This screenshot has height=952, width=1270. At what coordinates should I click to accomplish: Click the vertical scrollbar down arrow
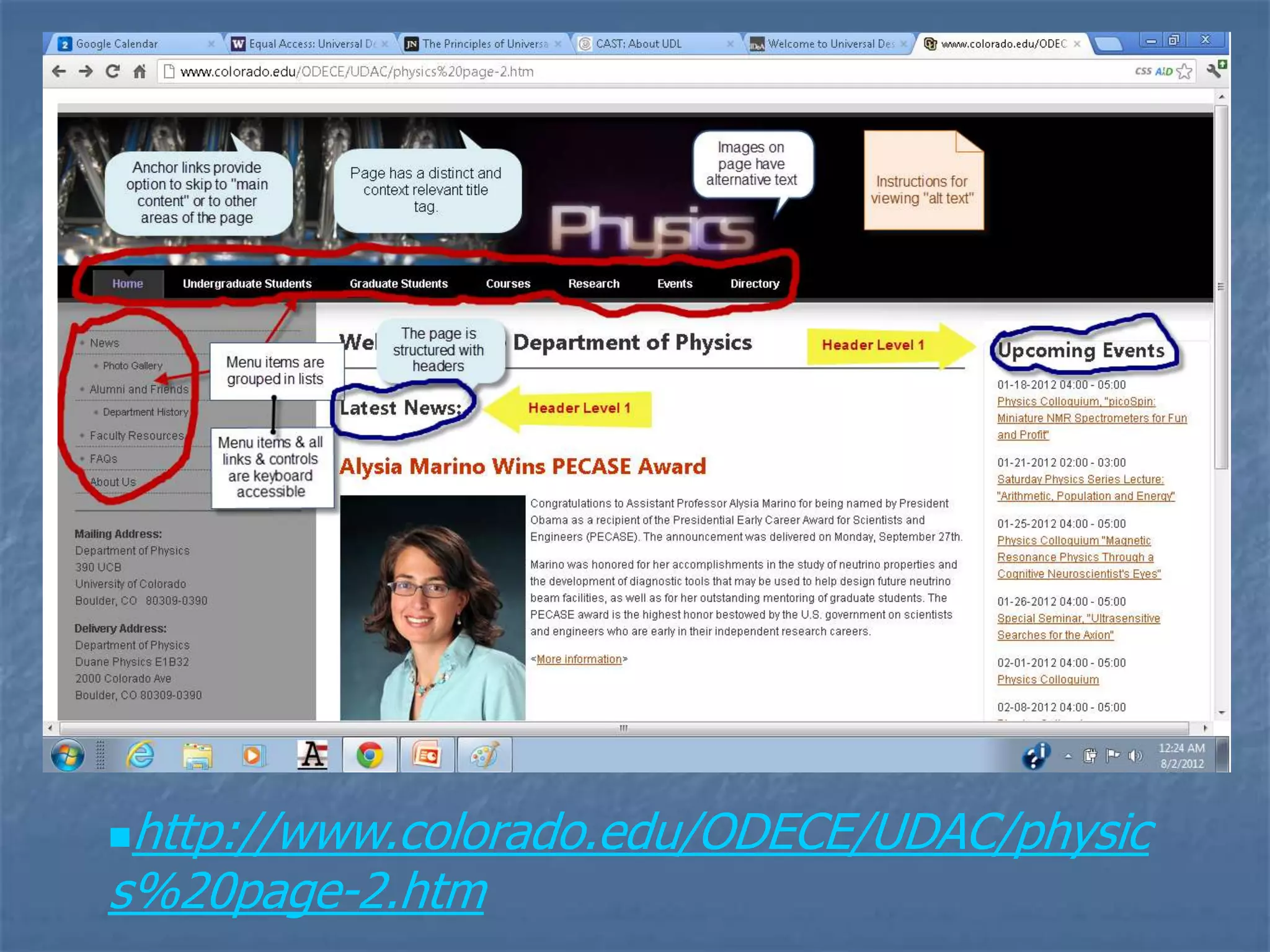[x=1221, y=713]
